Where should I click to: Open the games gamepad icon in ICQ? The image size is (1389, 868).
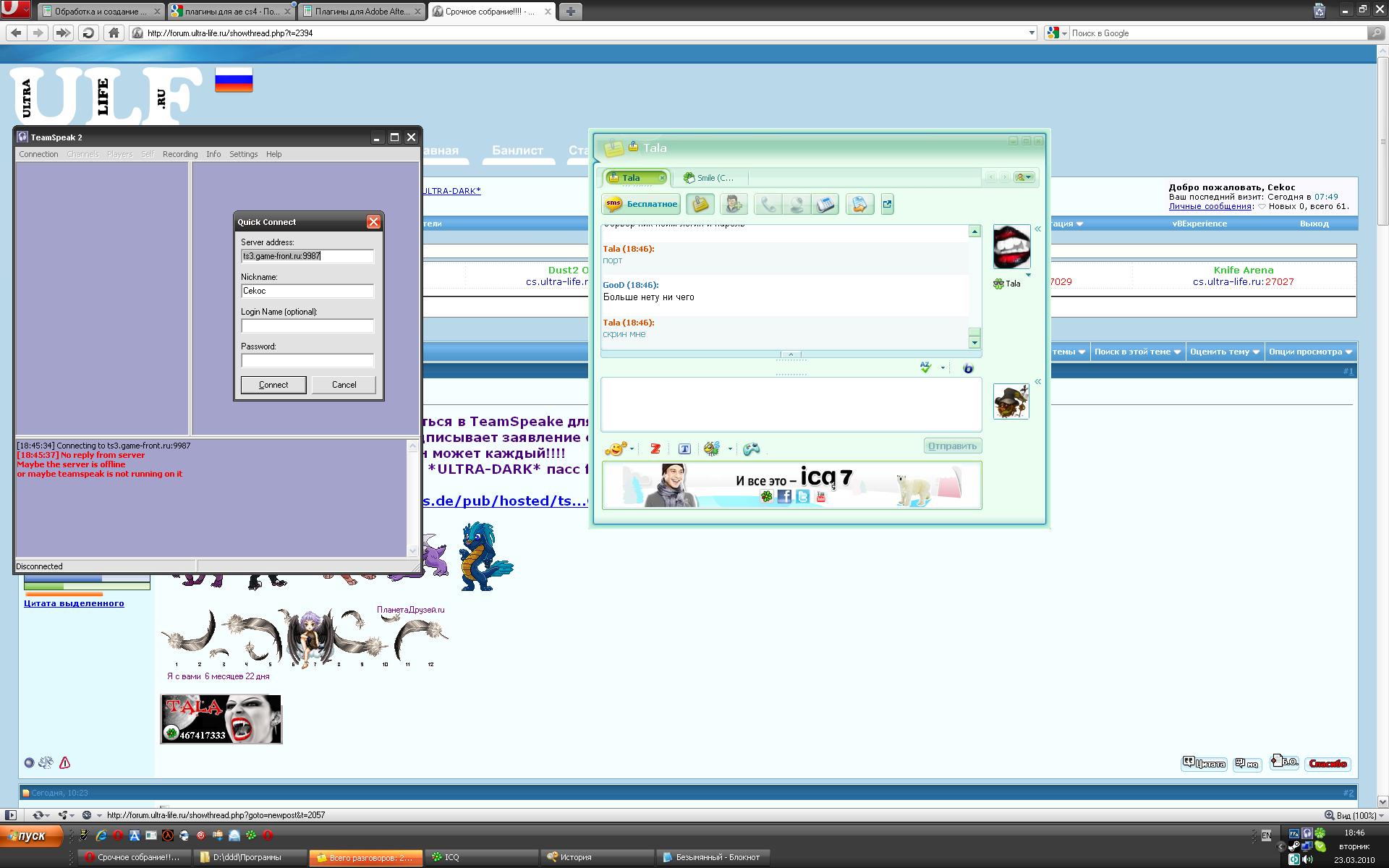752,449
